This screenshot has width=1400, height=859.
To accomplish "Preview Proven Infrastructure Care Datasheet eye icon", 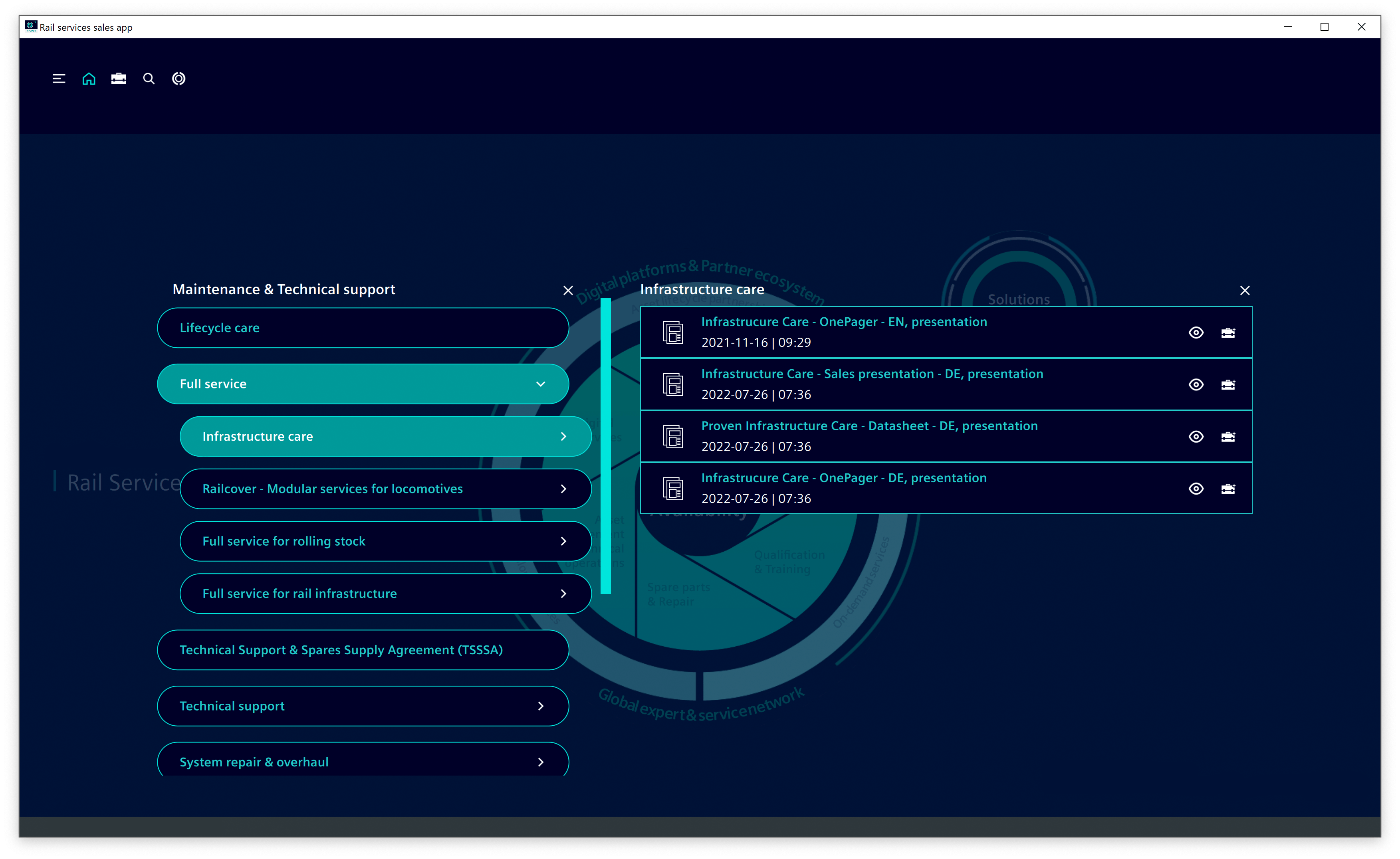I will tap(1196, 436).
